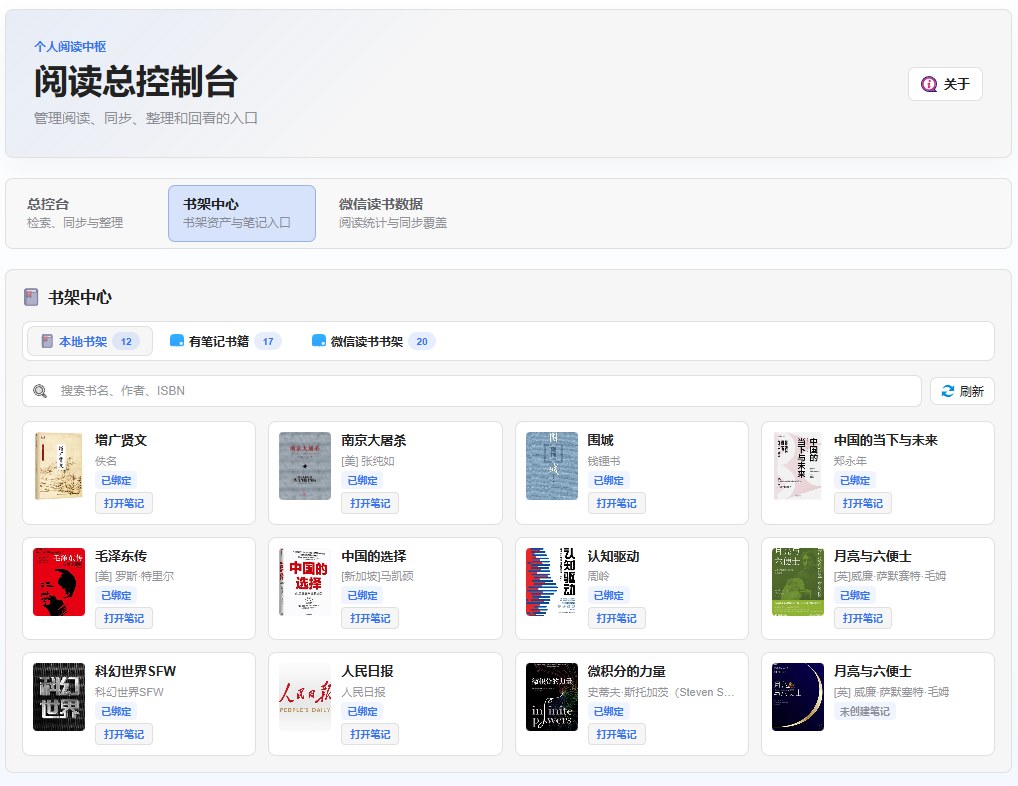Open notes for 南京大屠杀
Viewport: 1018px width, 786px height.
coord(370,503)
